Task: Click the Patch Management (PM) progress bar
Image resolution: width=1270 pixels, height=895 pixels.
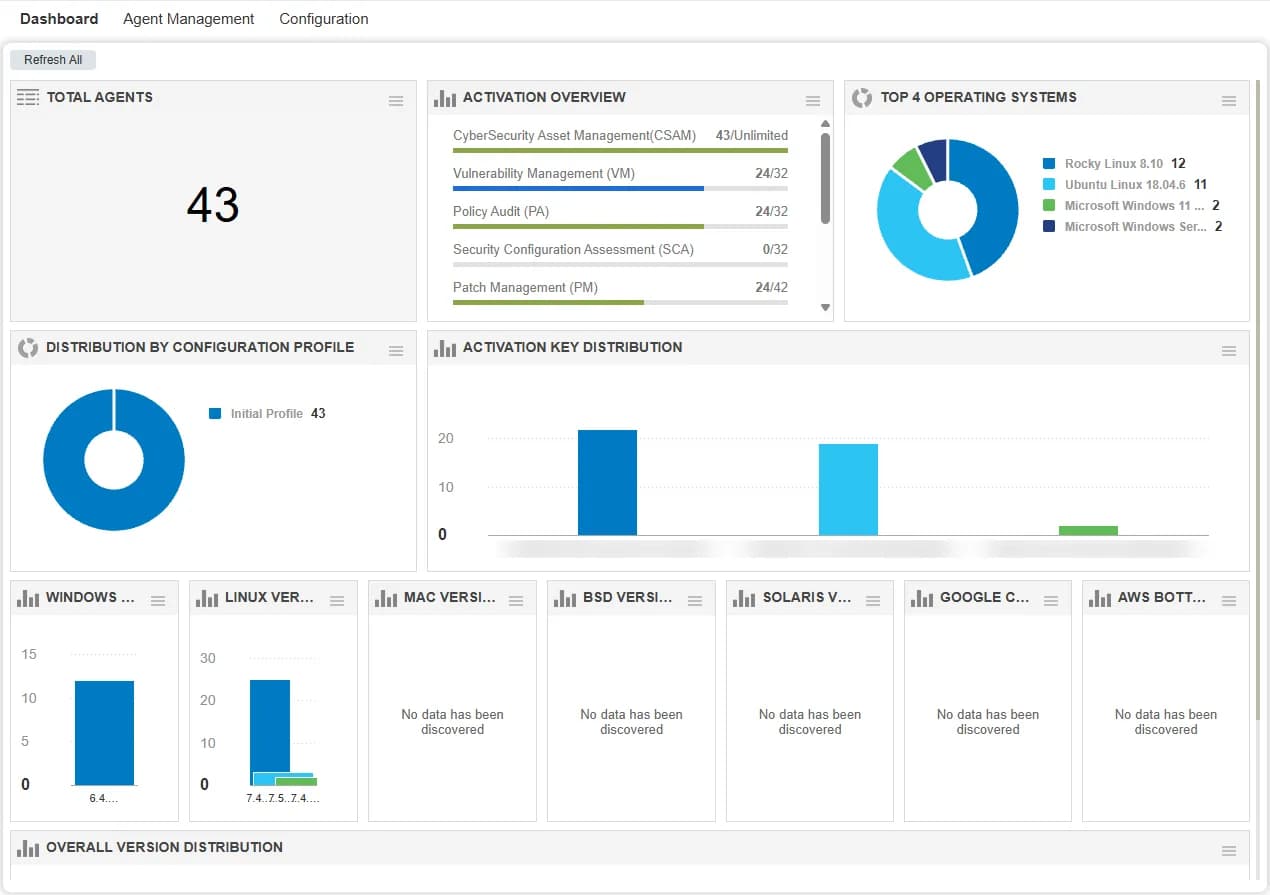Action: tap(620, 302)
